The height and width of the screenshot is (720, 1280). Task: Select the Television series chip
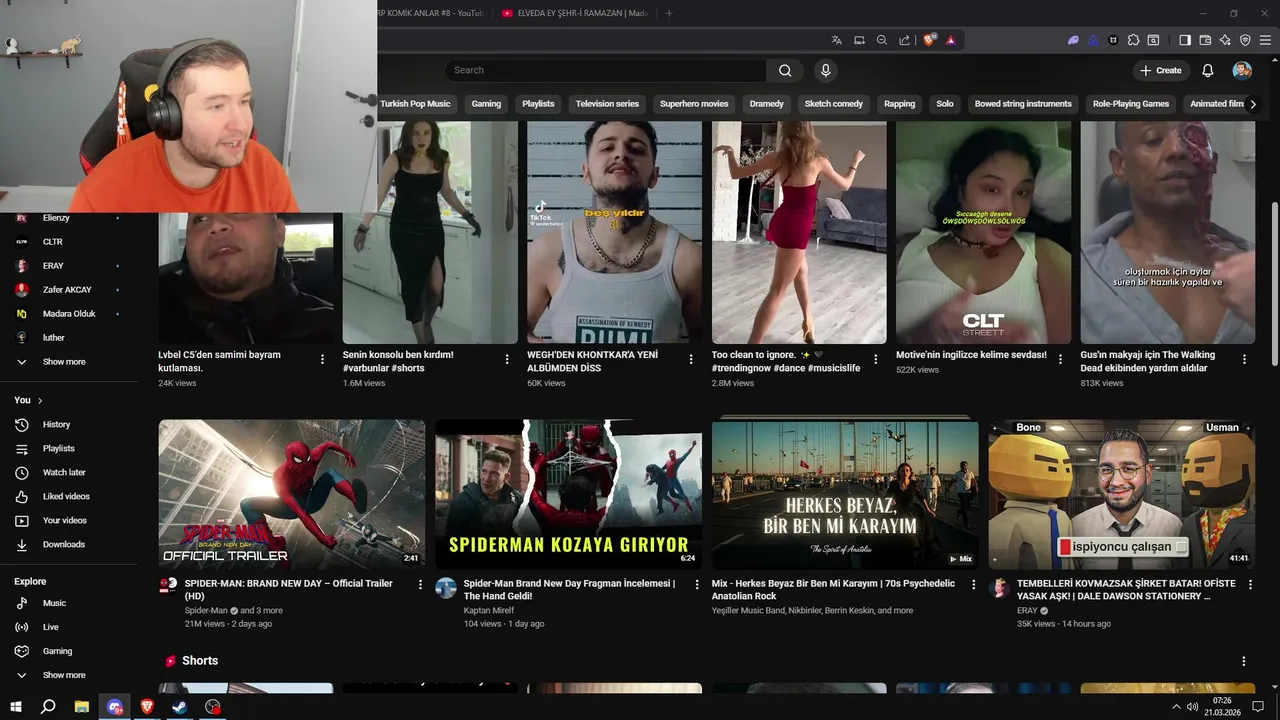pos(607,104)
